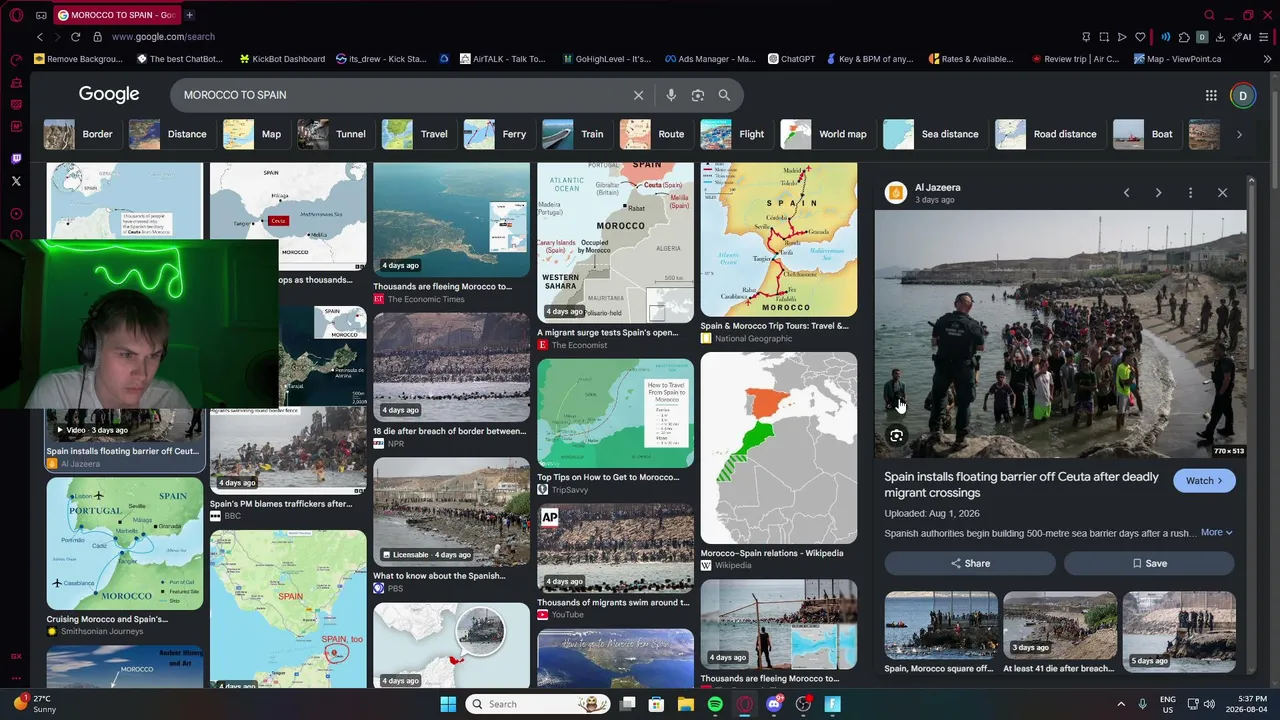This screenshot has height=720, width=1280.
Task: Expand the description with More
Action: pyautogui.click(x=1216, y=532)
